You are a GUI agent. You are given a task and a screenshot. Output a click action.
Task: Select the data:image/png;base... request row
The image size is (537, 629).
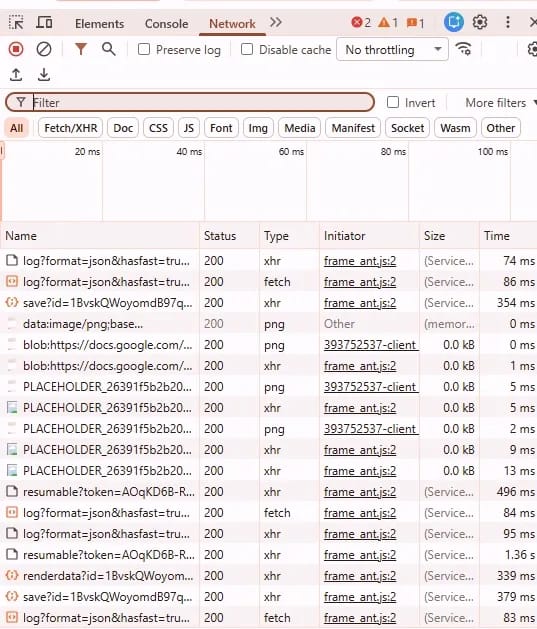point(268,324)
